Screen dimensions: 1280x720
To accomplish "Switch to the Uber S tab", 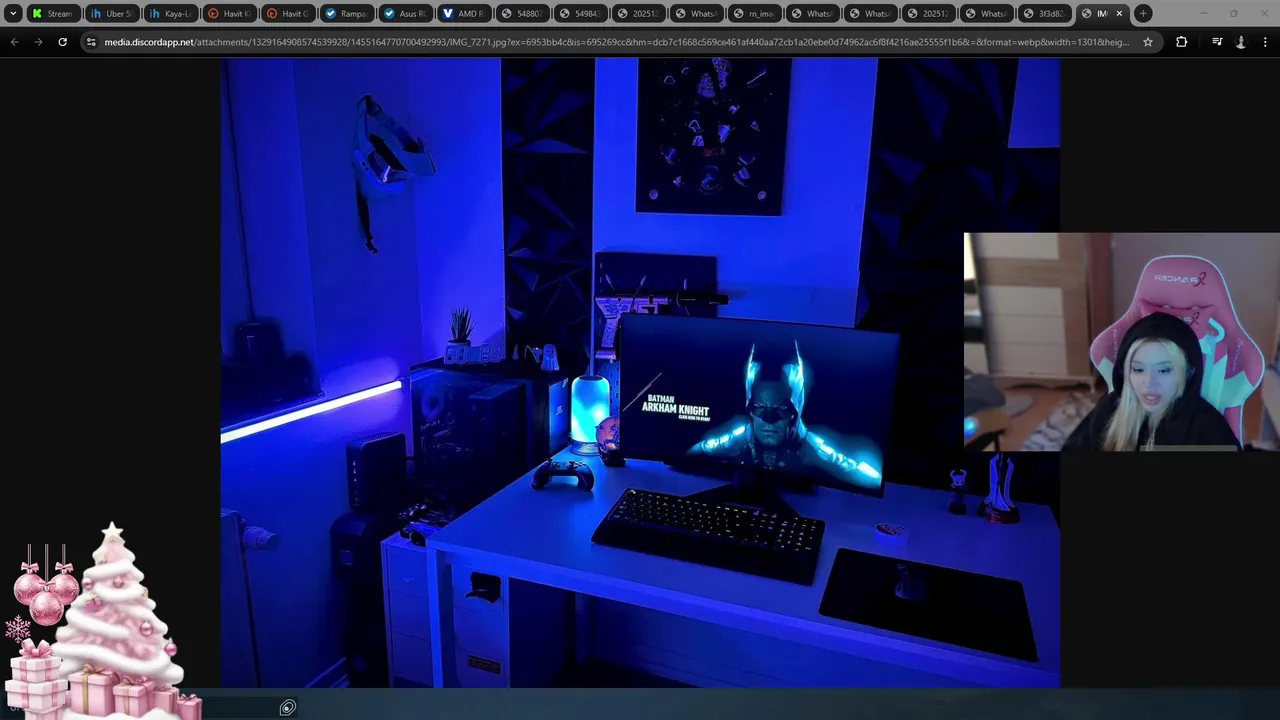I will (x=111, y=14).
